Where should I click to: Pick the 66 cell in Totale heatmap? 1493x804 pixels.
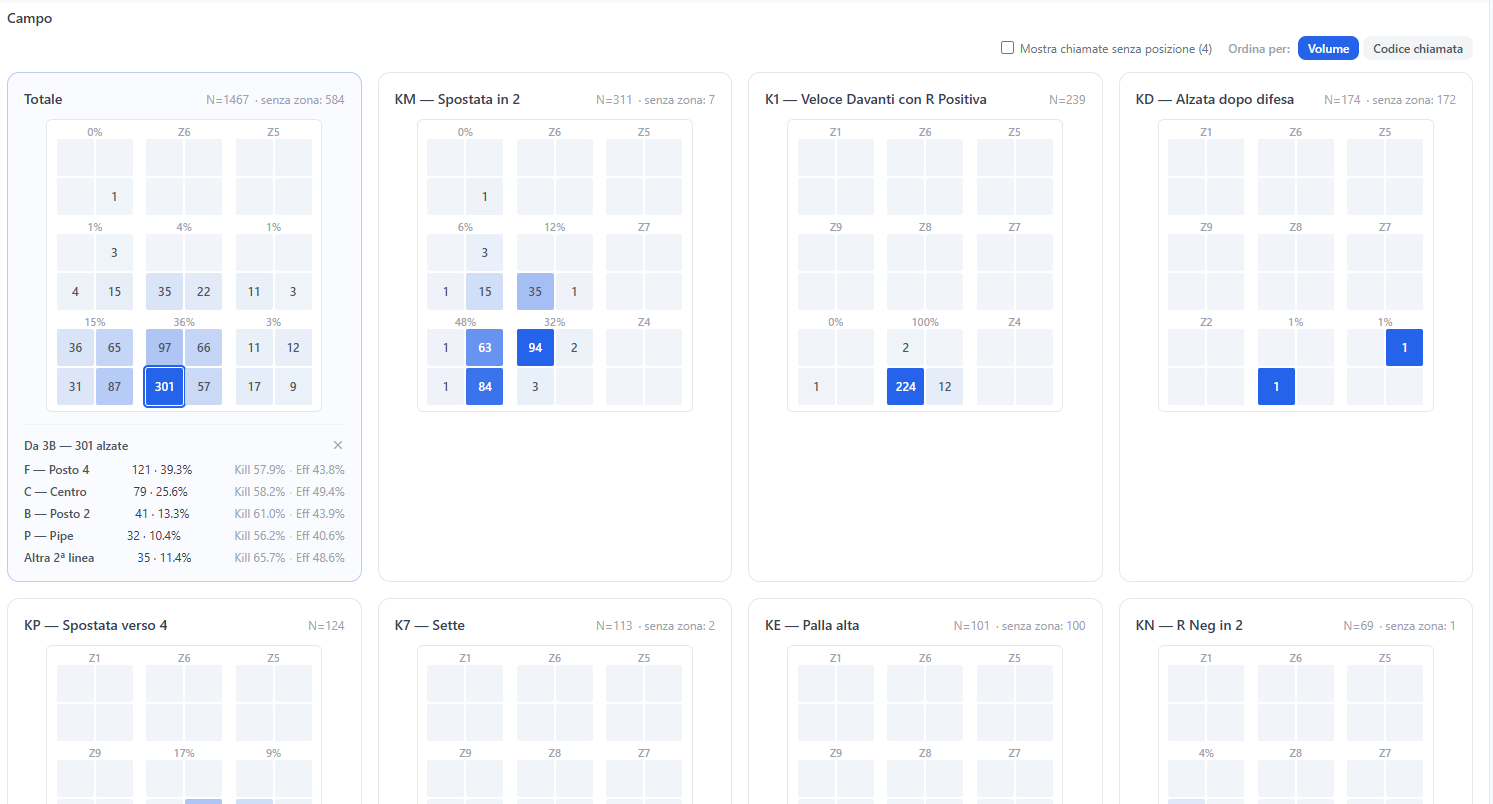pos(204,347)
